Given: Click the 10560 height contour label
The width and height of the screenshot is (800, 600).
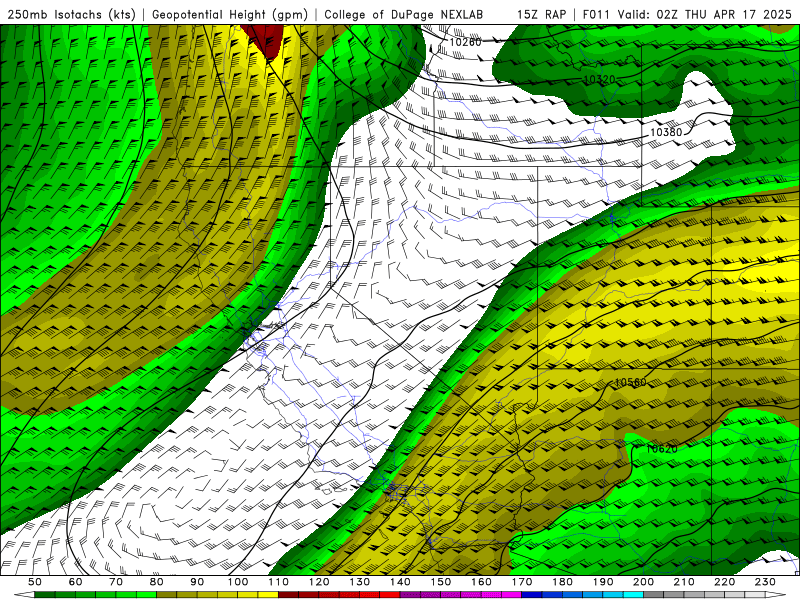Looking at the screenshot, I should point(631,382).
